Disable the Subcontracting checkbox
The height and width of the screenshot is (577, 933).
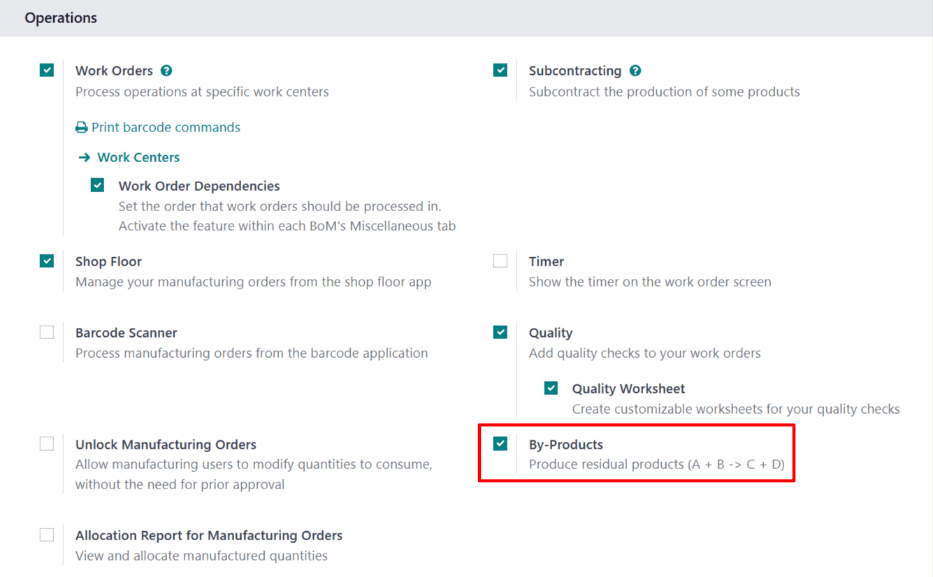point(499,70)
